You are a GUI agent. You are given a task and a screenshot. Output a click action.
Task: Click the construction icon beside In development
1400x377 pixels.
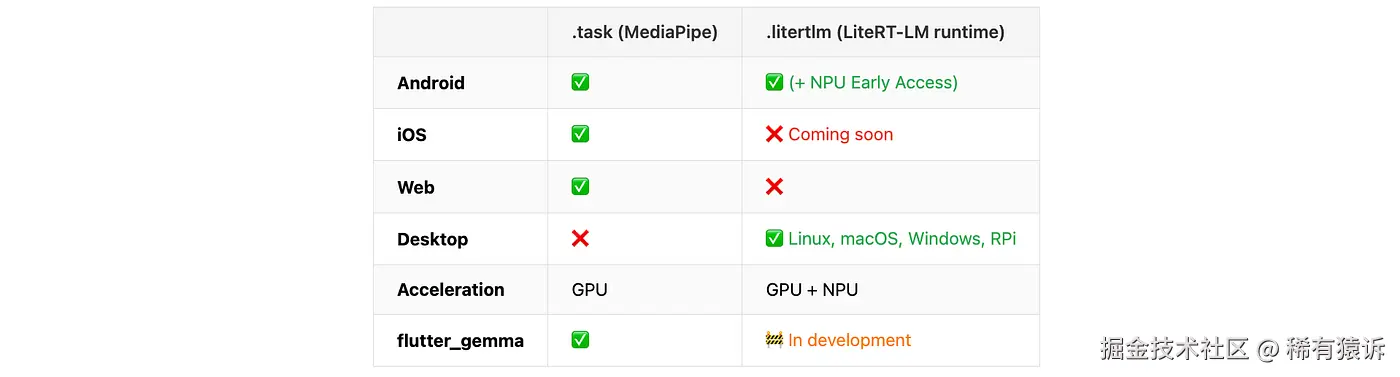point(774,340)
